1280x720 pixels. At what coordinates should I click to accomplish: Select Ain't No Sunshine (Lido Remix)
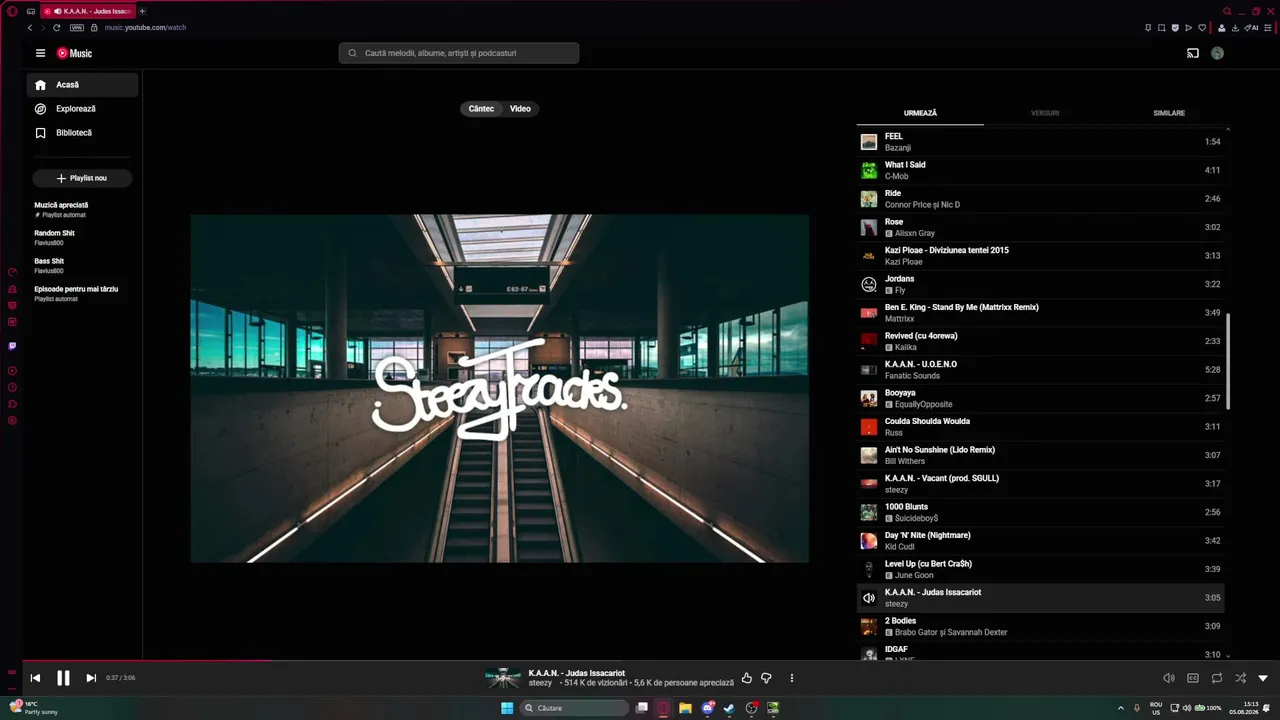[x=1040, y=455]
